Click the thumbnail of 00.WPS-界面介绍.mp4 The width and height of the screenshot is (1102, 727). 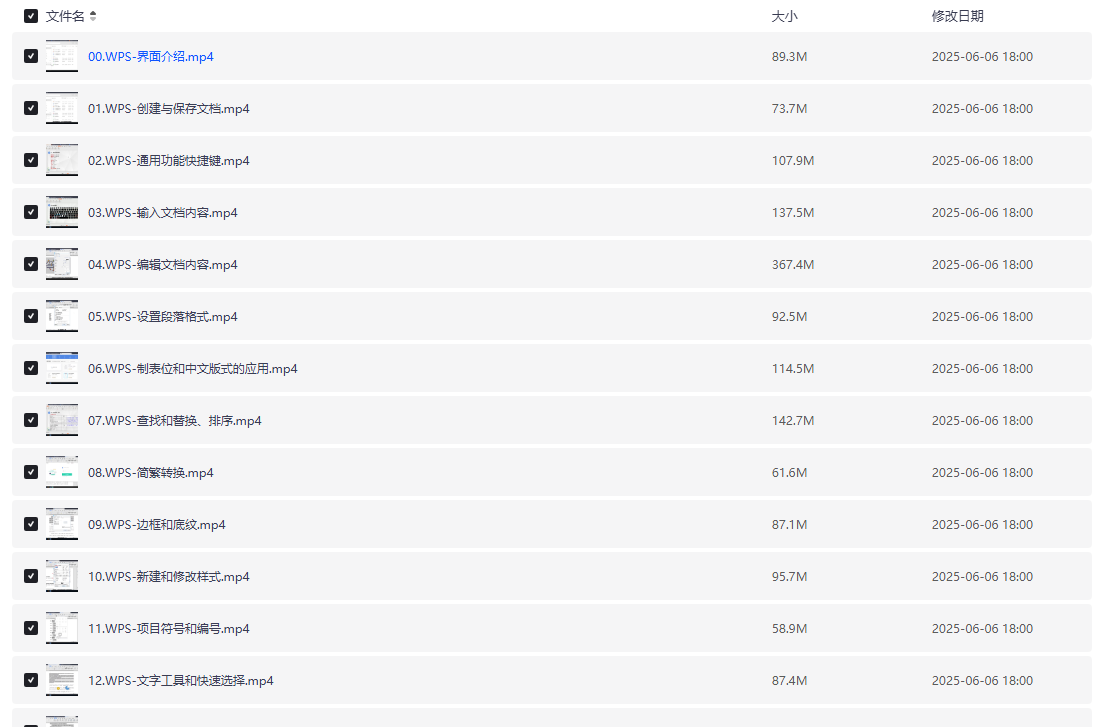[x=62, y=56]
